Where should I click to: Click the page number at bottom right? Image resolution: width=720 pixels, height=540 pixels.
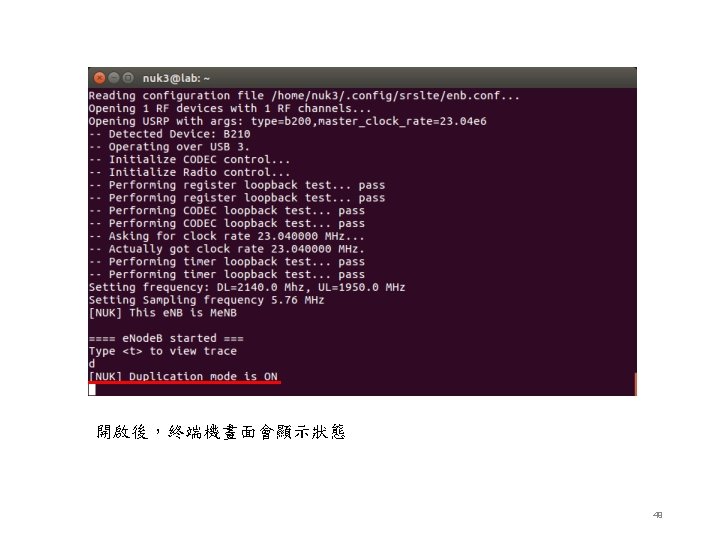coord(658,515)
